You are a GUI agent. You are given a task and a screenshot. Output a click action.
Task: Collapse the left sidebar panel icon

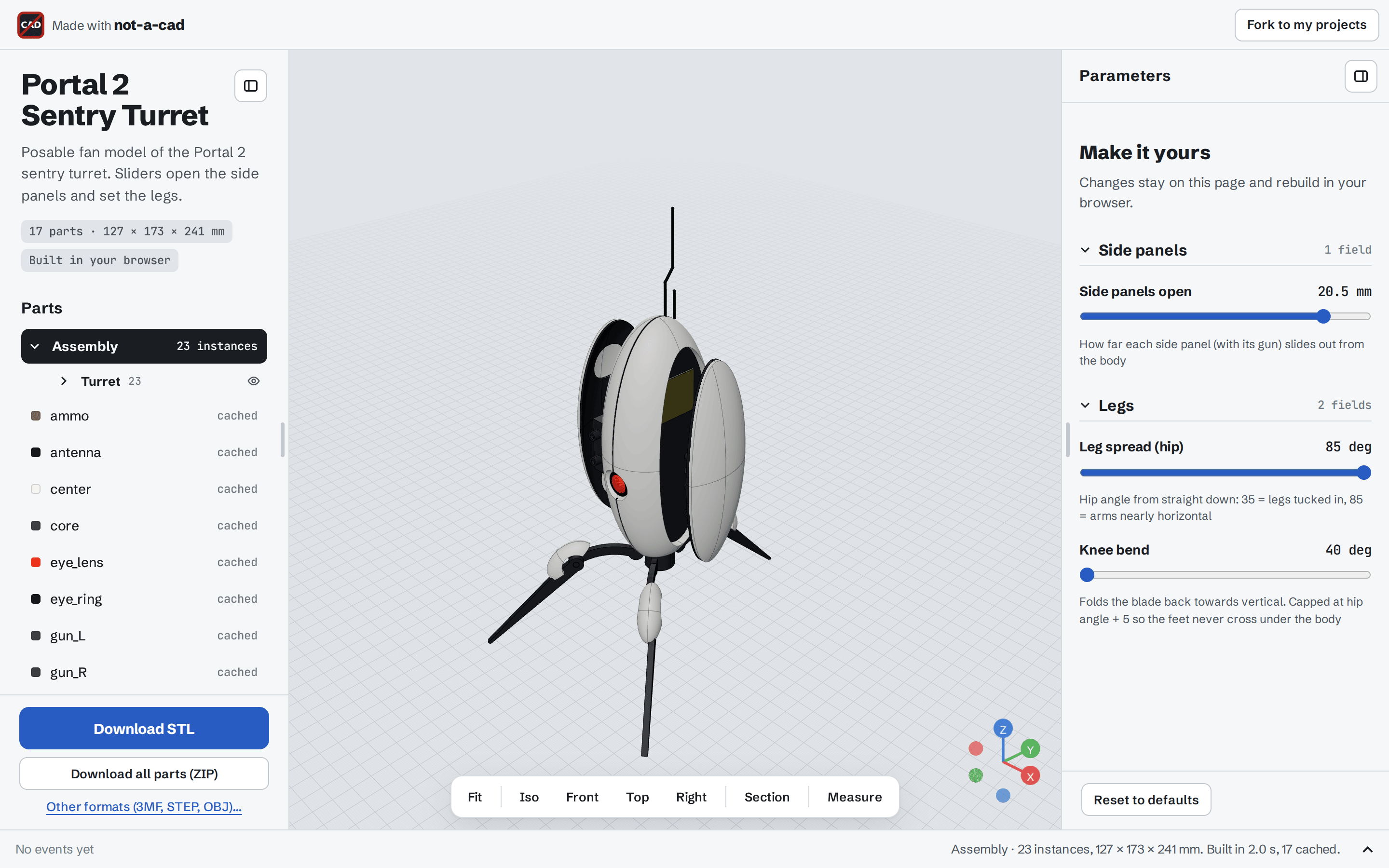point(251,86)
